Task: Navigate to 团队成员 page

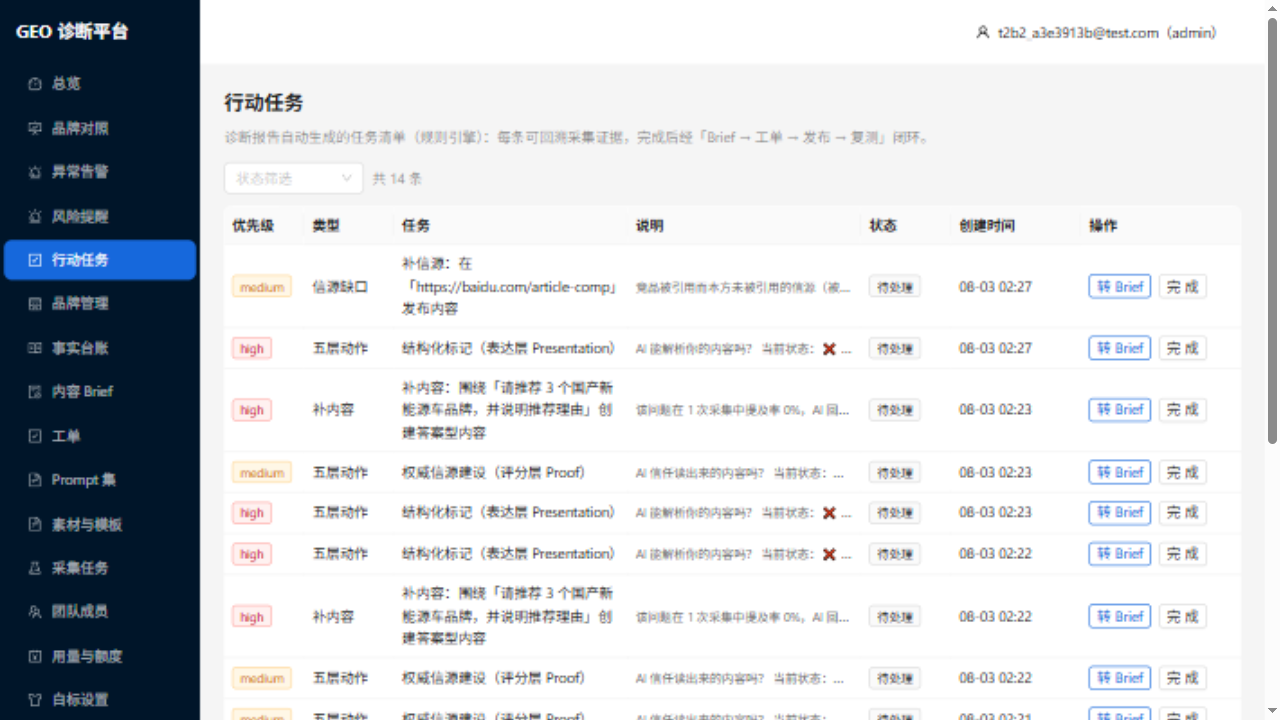Action: coord(100,612)
